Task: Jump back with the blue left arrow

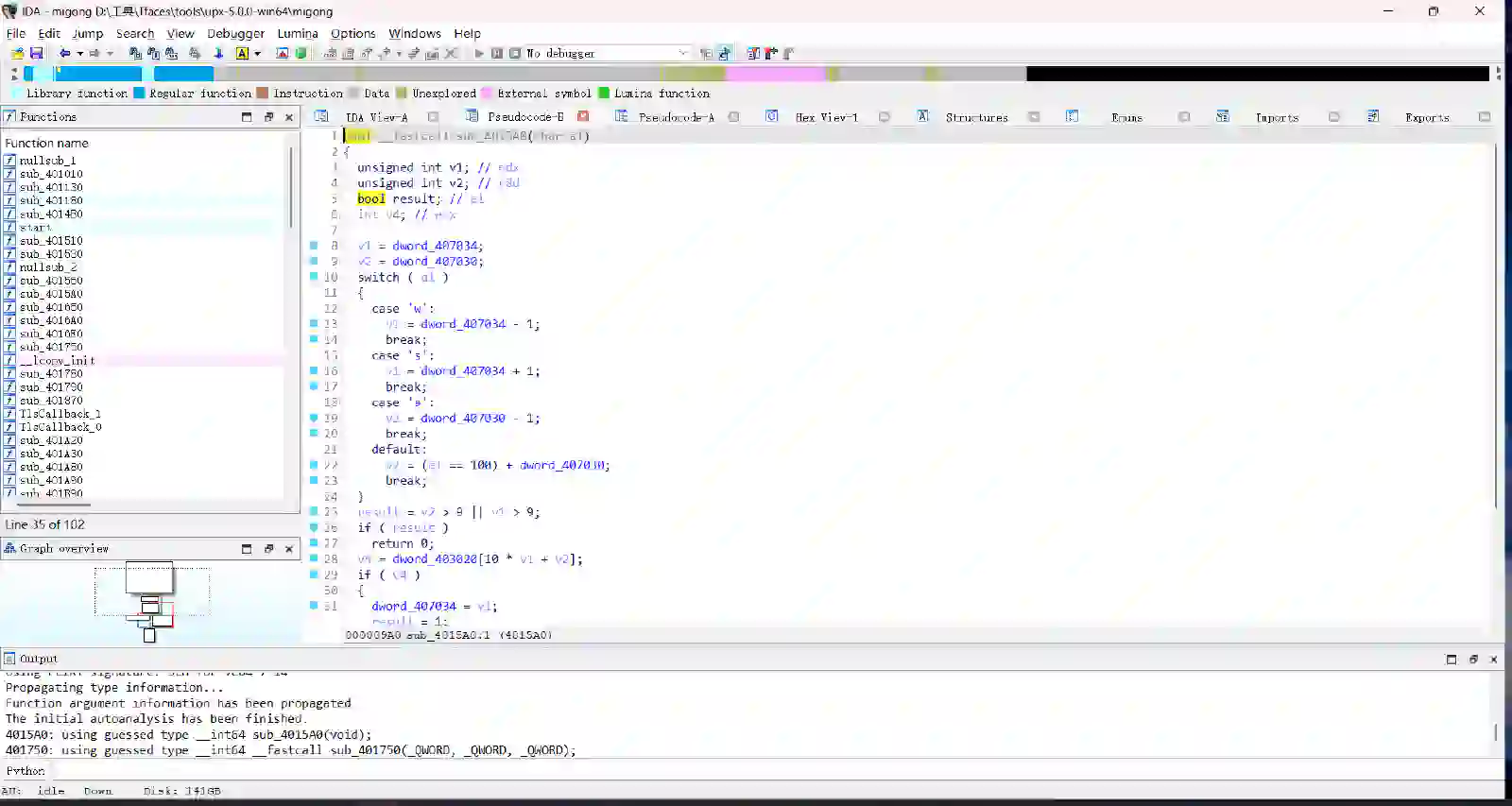Action: (64, 54)
